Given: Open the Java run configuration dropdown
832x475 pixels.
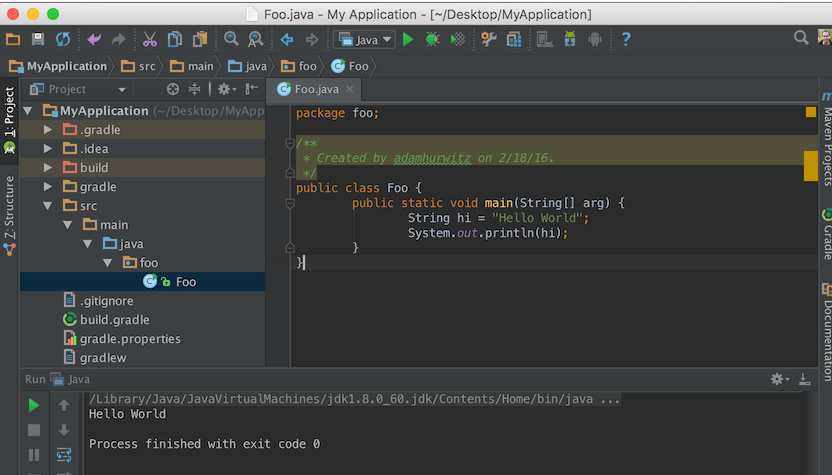Looking at the screenshot, I should 362,39.
